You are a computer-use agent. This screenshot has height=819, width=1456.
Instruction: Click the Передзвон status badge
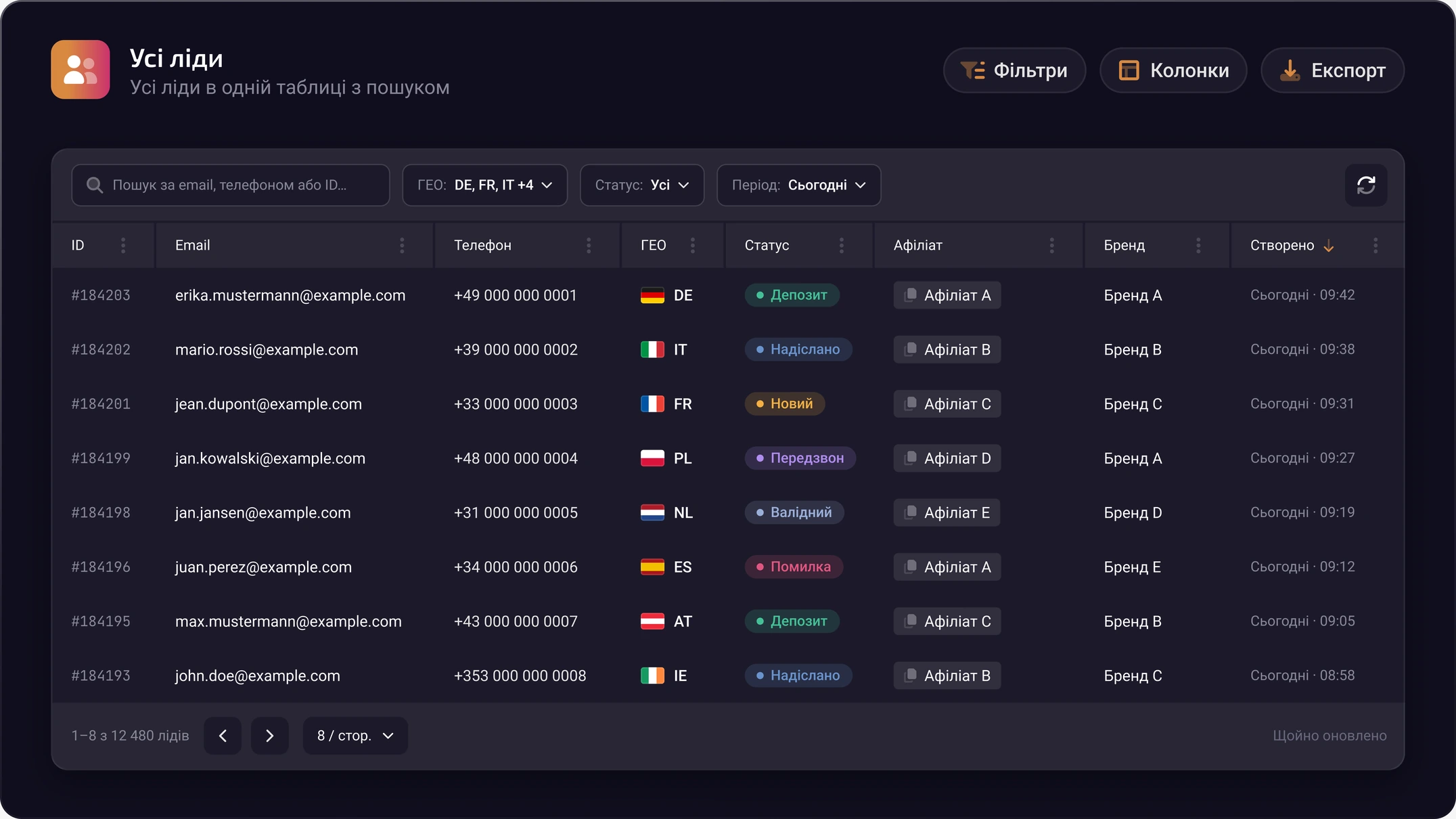(800, 458)
